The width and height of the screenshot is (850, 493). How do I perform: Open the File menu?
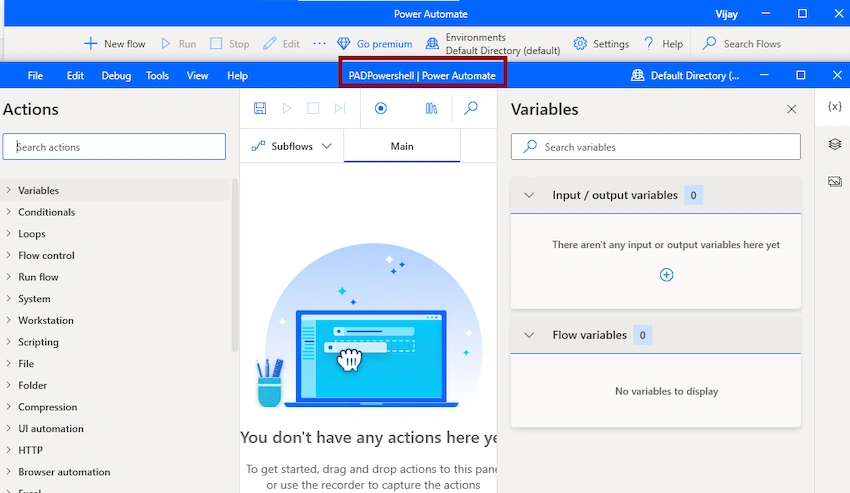pyautogui.click(x=35, y=75)
